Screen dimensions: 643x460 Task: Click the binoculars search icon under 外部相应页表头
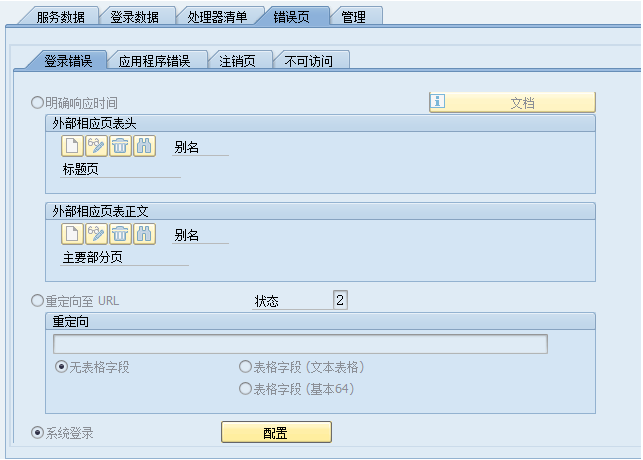point(144,146)
